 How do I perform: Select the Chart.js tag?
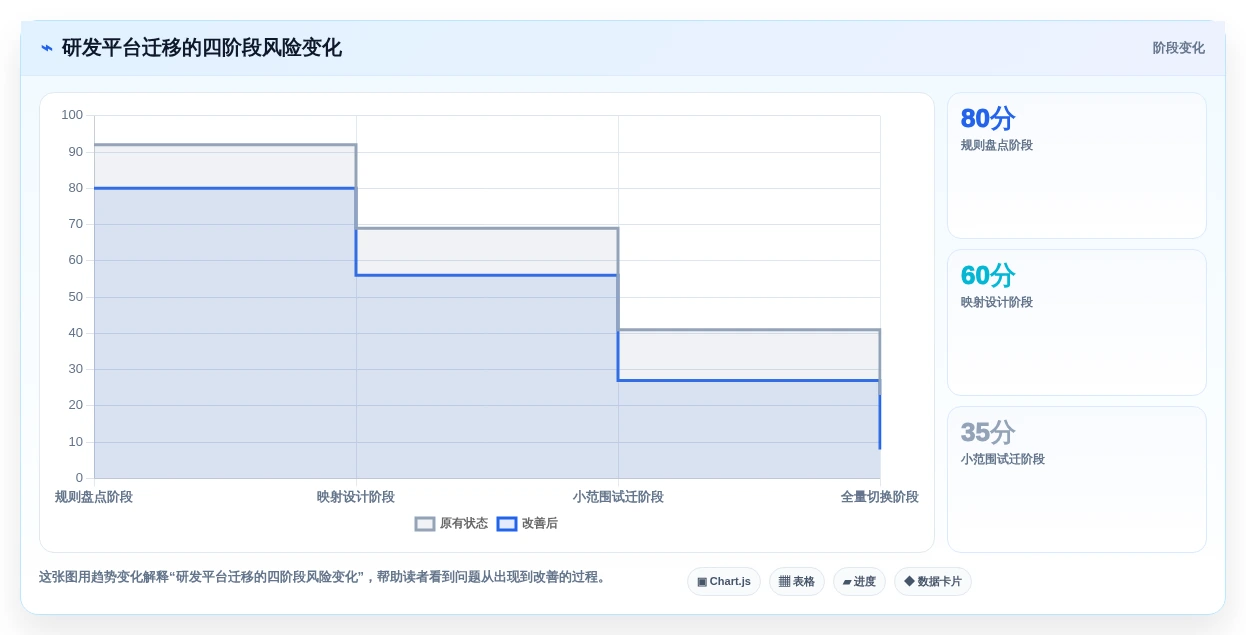click(724, 581)
